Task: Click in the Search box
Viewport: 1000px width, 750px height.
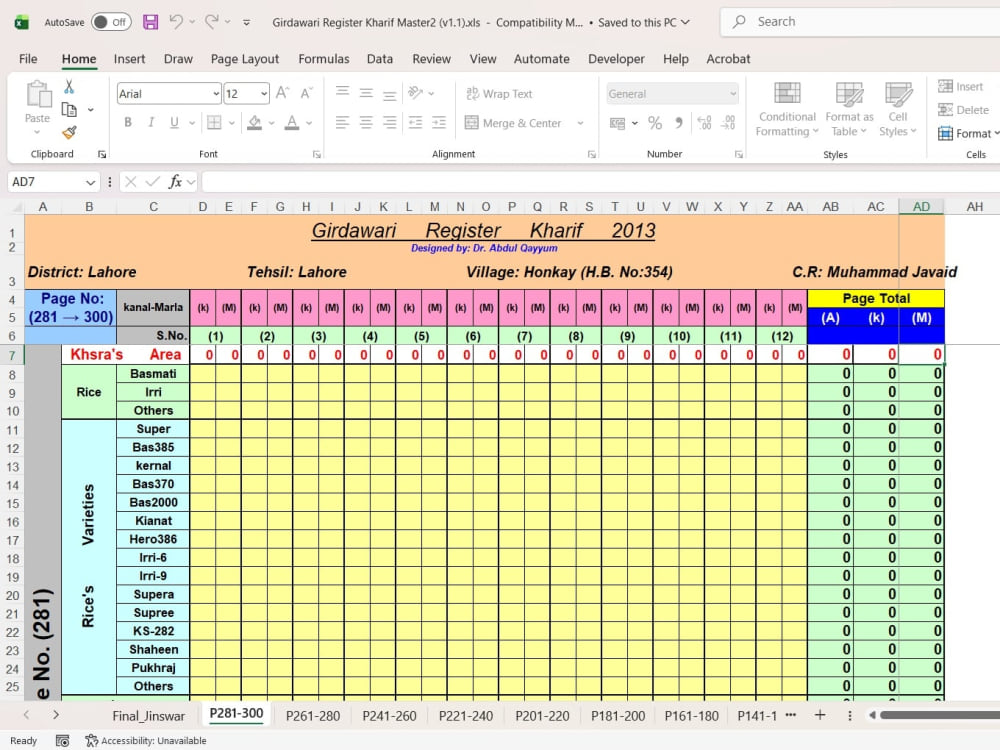Action: pos(860,22)
